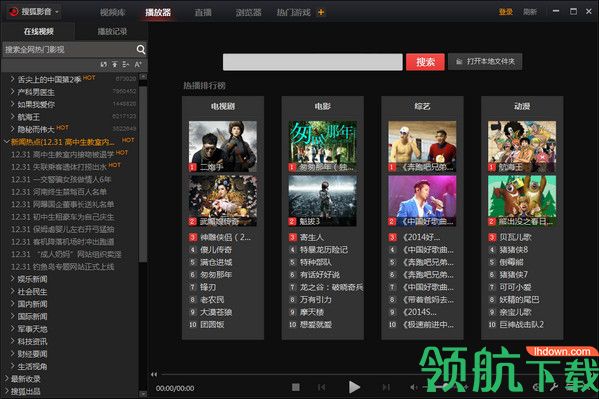This screenshot has height=399, width=599.
Task: Open the 武媚娘传奇 thumbnail
Action: coord(223,201)
